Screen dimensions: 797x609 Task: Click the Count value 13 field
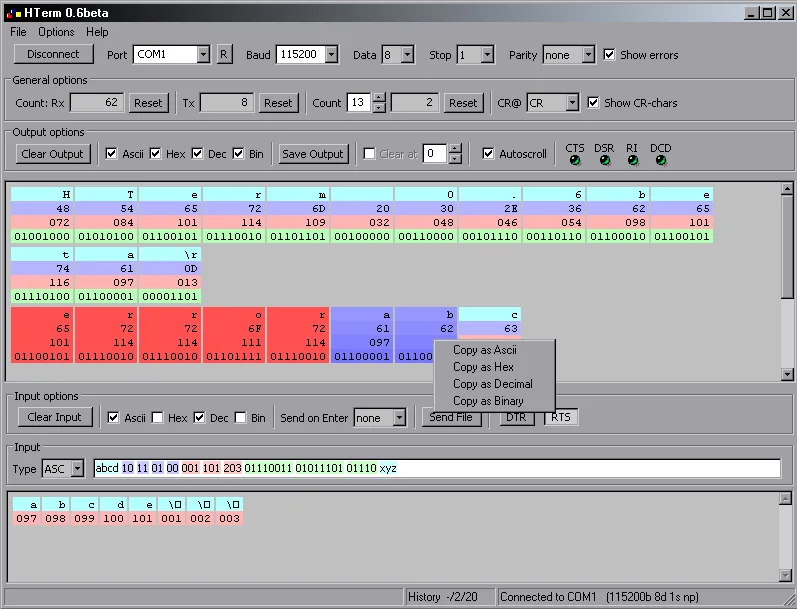pos(359,103)
